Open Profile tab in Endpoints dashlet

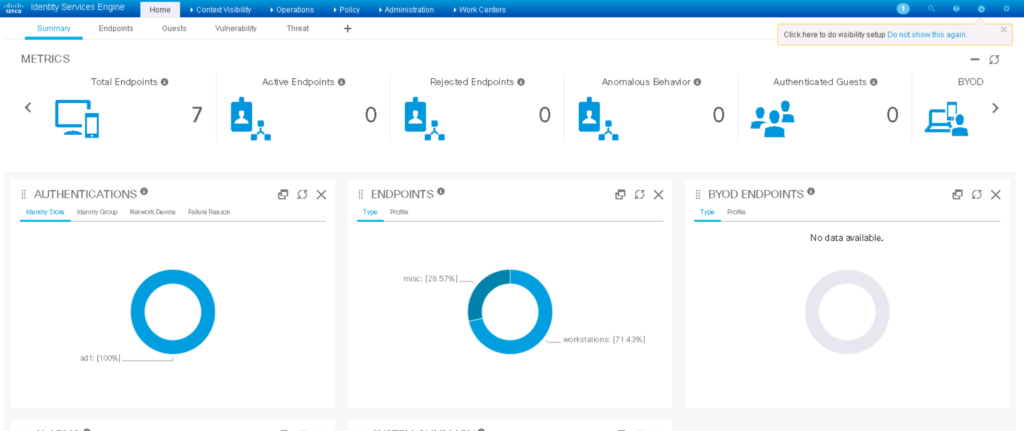[398, 212]
